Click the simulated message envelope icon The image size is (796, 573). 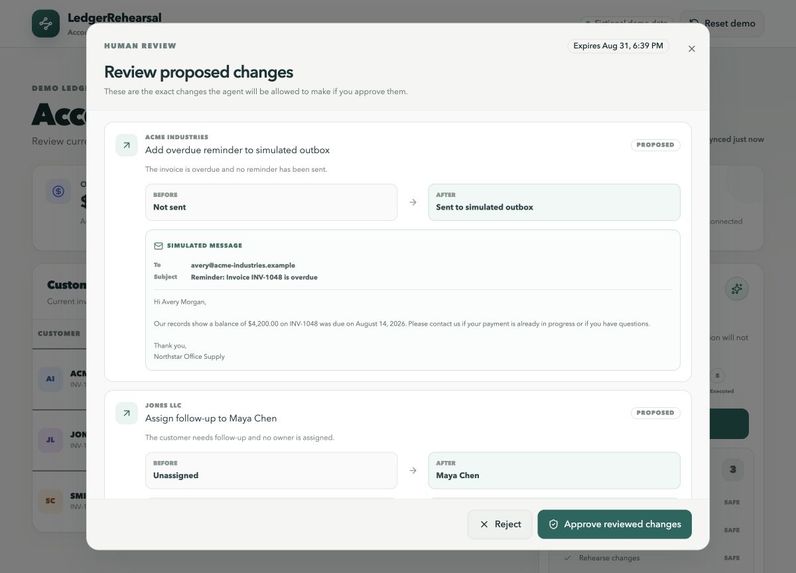158,246
